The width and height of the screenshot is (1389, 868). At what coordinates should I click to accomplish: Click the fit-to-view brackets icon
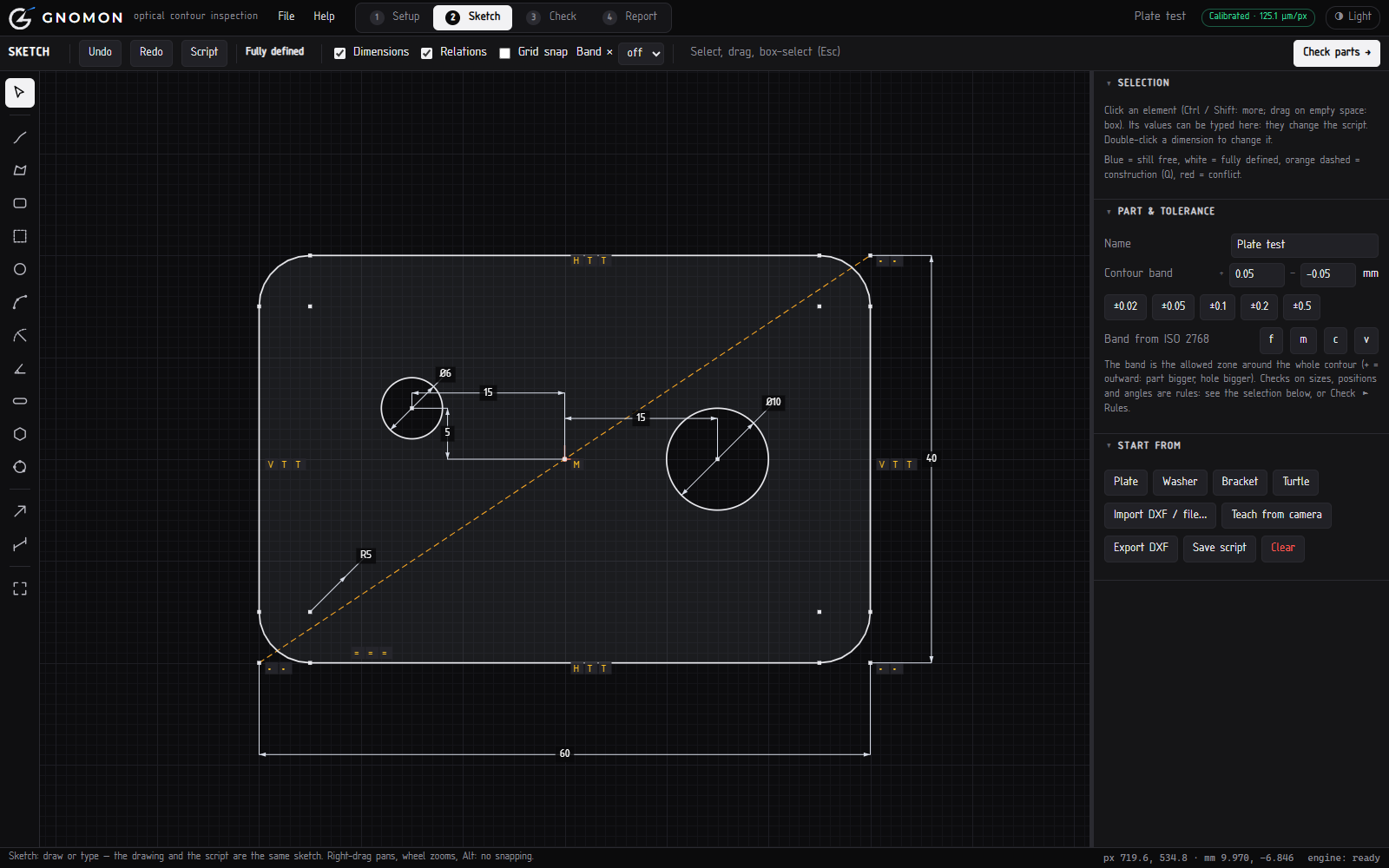[20, 589]
